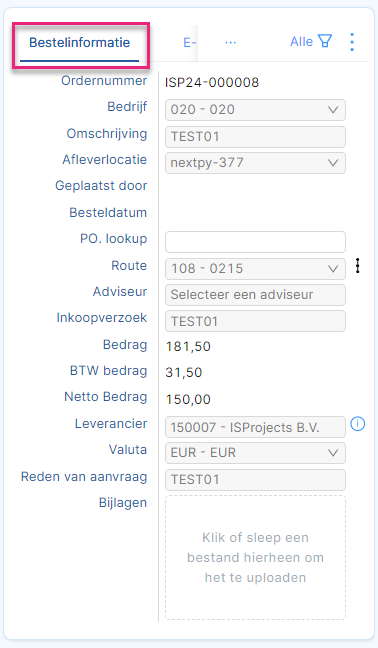Expand the Bedrijf dropdown arrow
Image resolution: width=378 pixels, height=648 pixels.
click(333, 110)
